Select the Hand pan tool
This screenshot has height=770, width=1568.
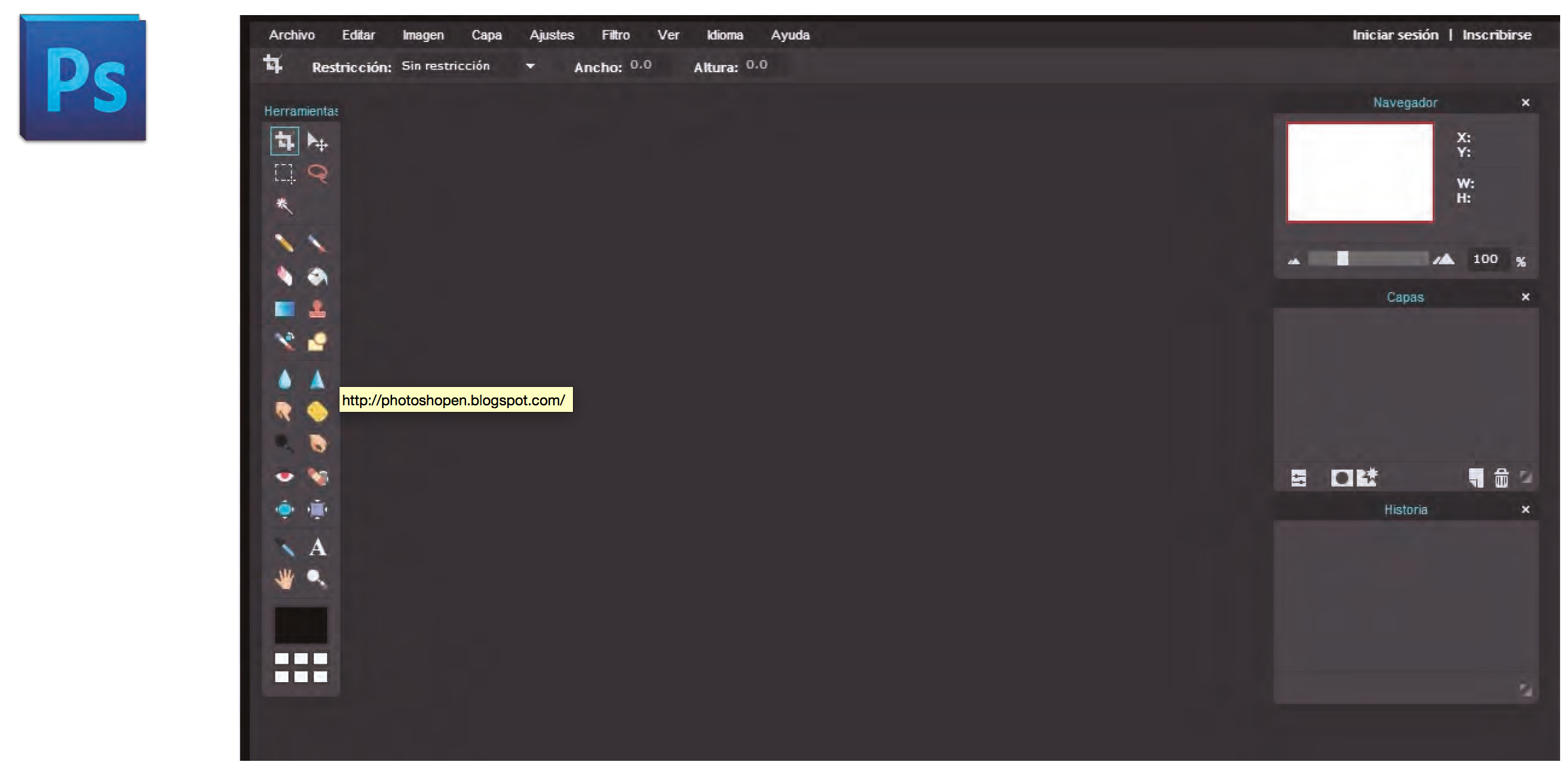pyautogui.click(x=284, y=578)
